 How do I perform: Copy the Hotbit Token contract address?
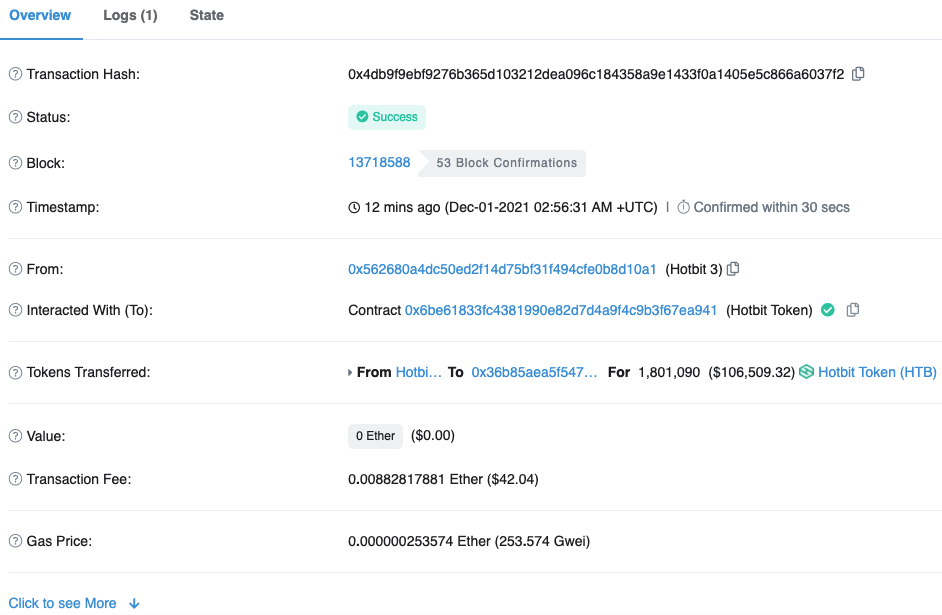(852, 310)
